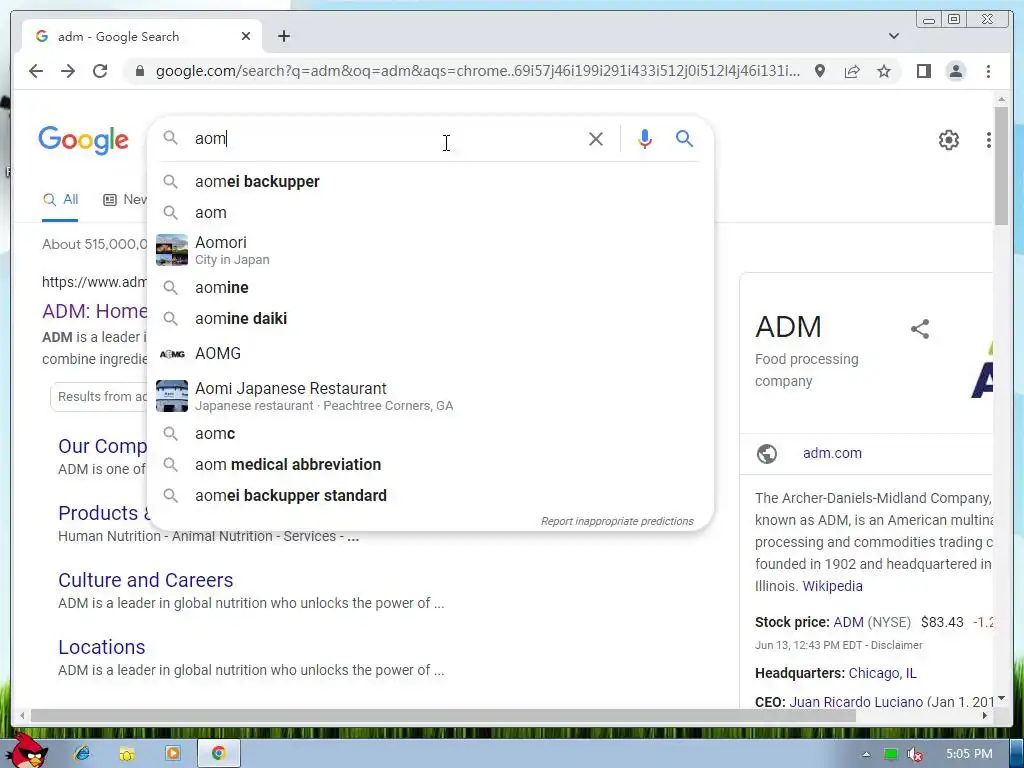Open the location pin icon in address bar
Screen dimensions: 1024x768
pos(820,71)
